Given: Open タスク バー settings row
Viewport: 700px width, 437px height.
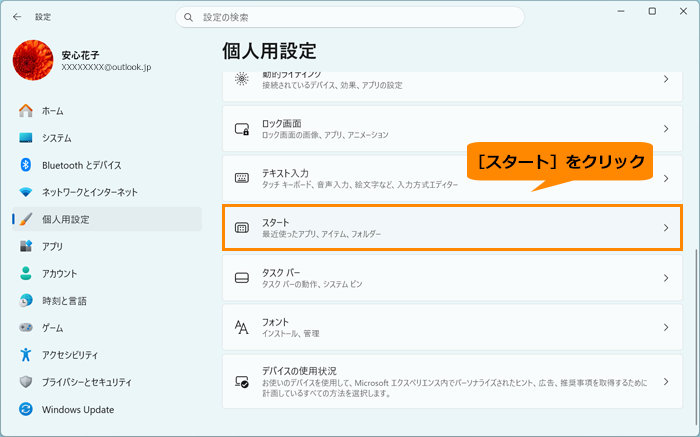Looking at the screenshot, I should [x=452, y=278].
